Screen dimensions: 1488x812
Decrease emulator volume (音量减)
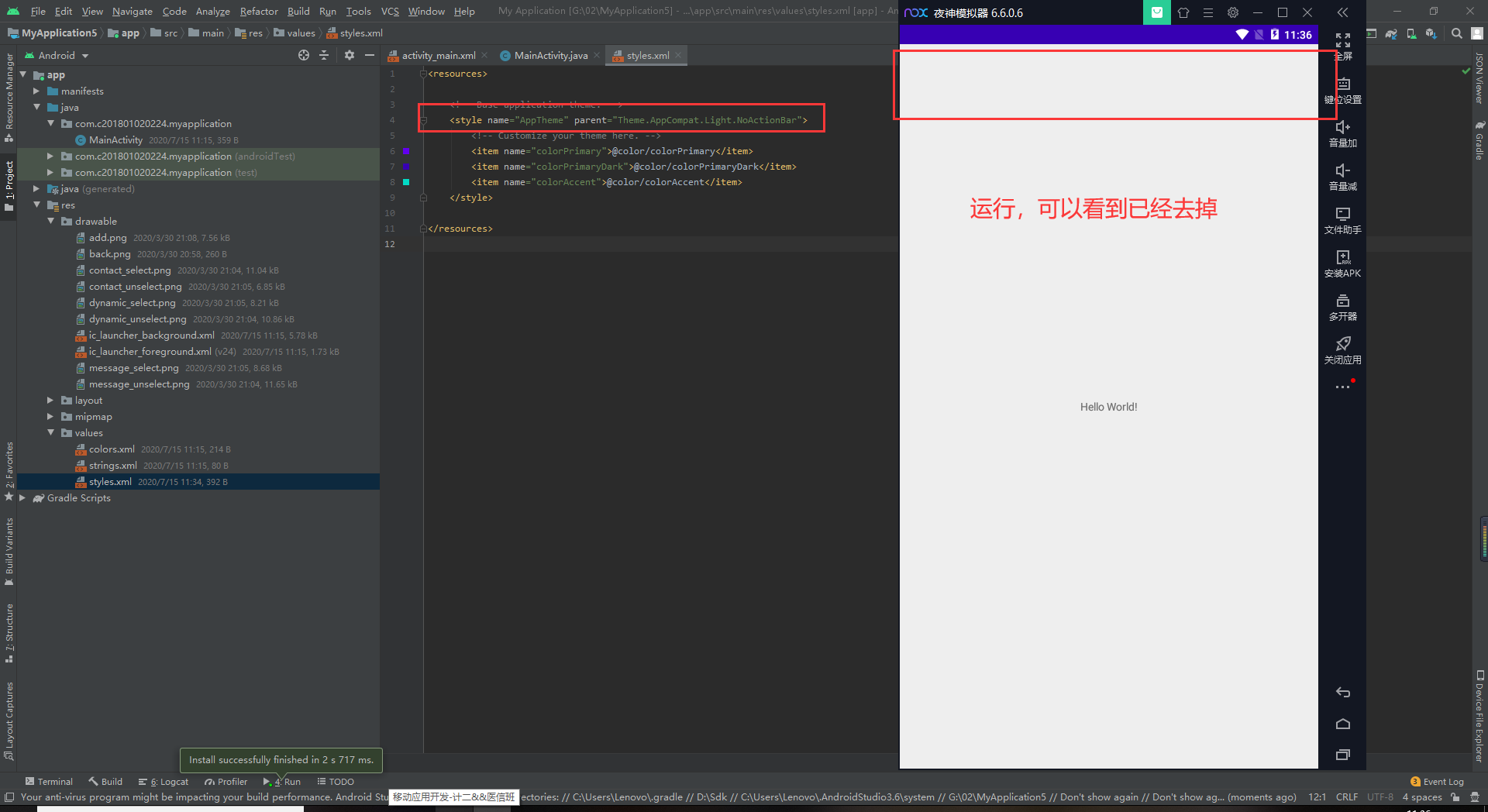pos(1343,177)
